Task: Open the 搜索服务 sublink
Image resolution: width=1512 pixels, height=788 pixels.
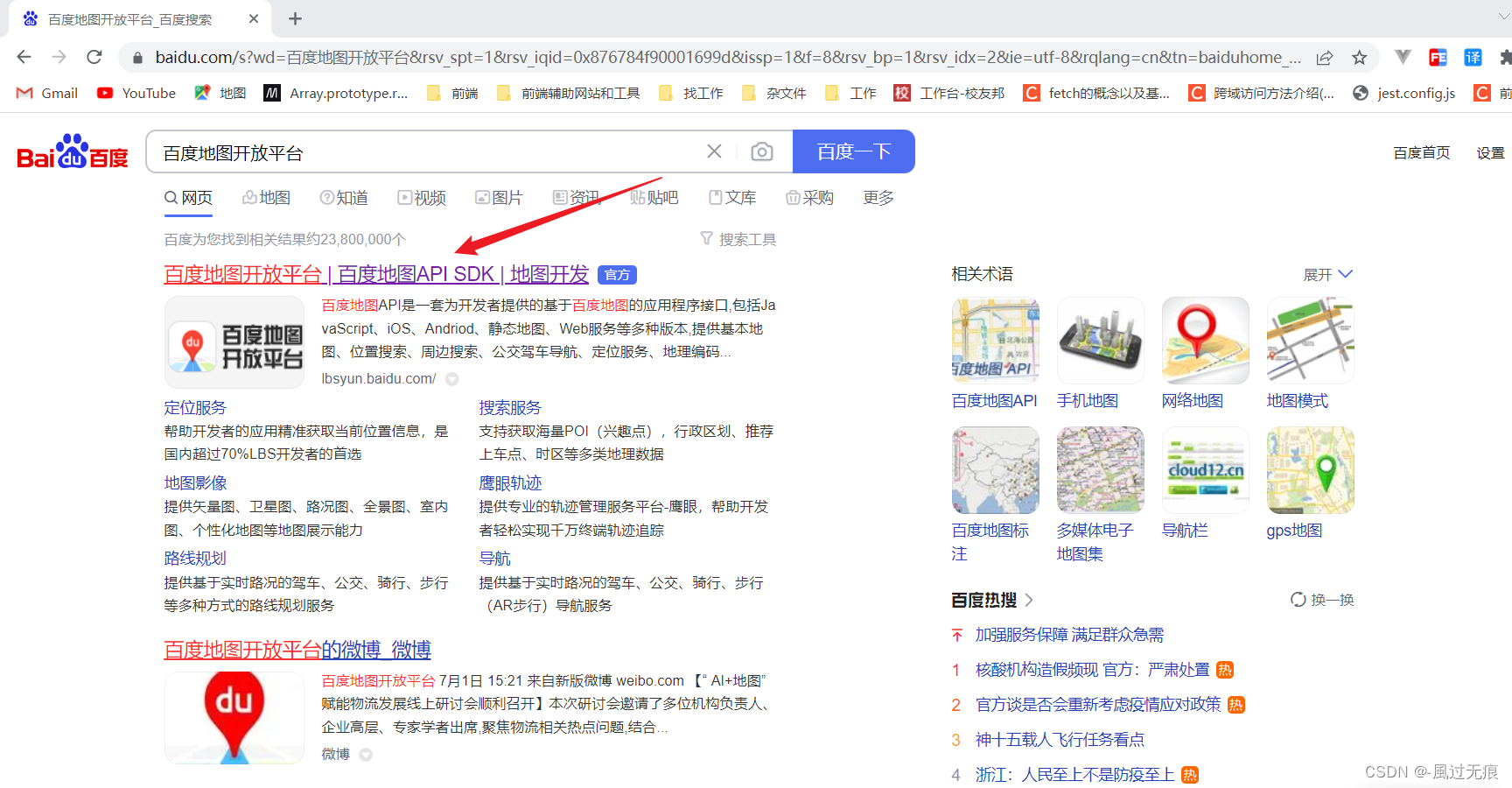Action: pyautogui.click(x=510, y=407)
